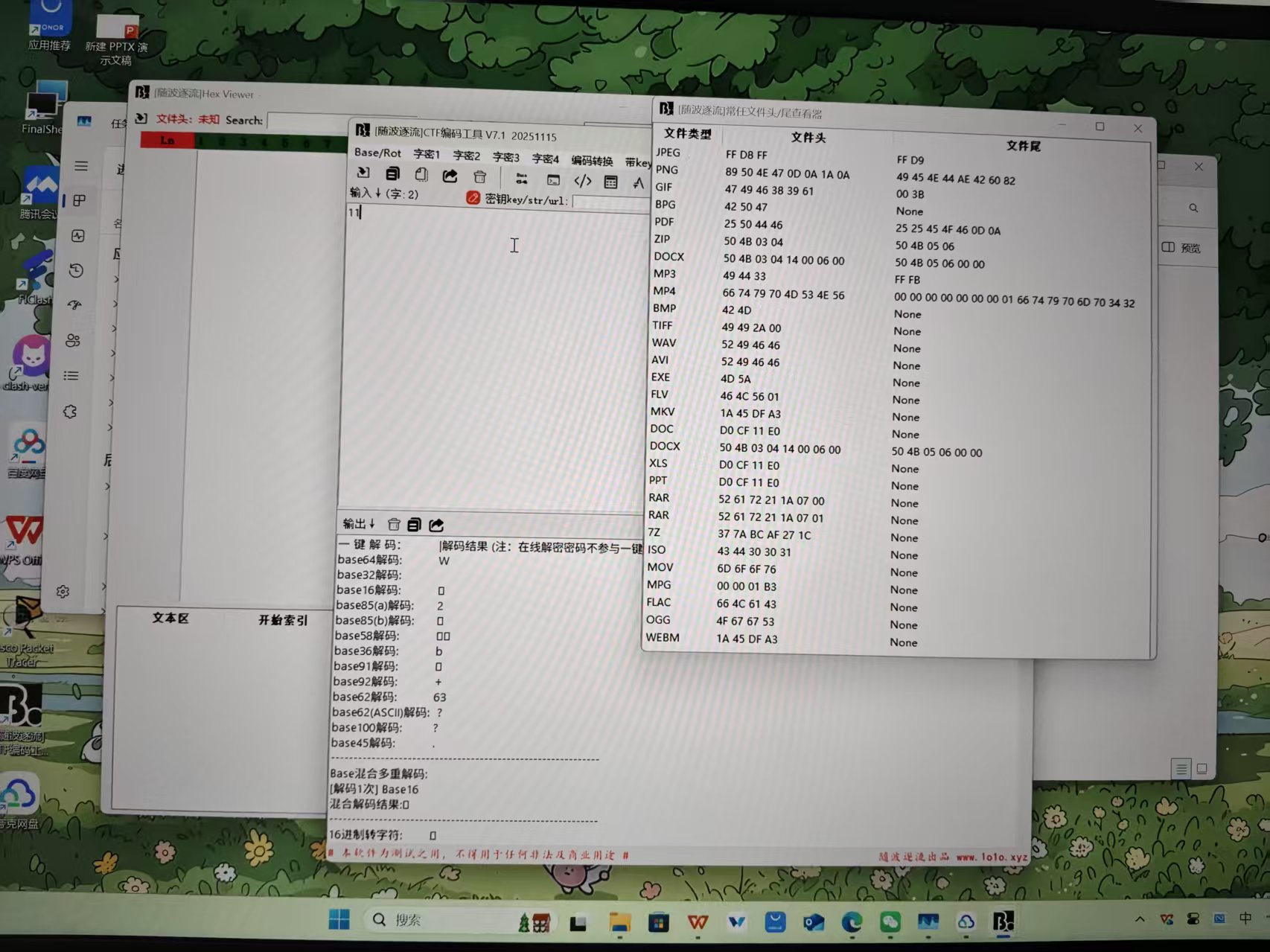
Task: Click the copy input icon in CTF tool toolbar
Action: 392,173
